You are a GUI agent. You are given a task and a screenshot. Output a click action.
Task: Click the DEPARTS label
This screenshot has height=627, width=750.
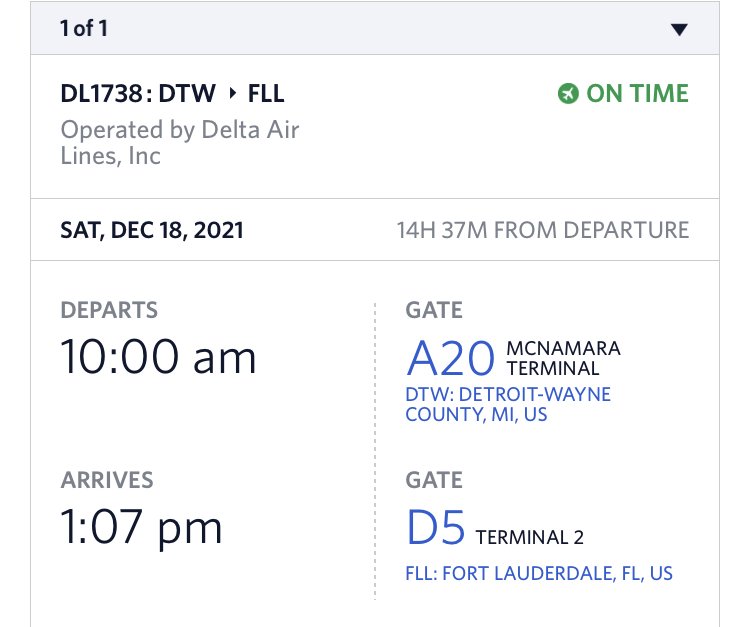[109, 310]
